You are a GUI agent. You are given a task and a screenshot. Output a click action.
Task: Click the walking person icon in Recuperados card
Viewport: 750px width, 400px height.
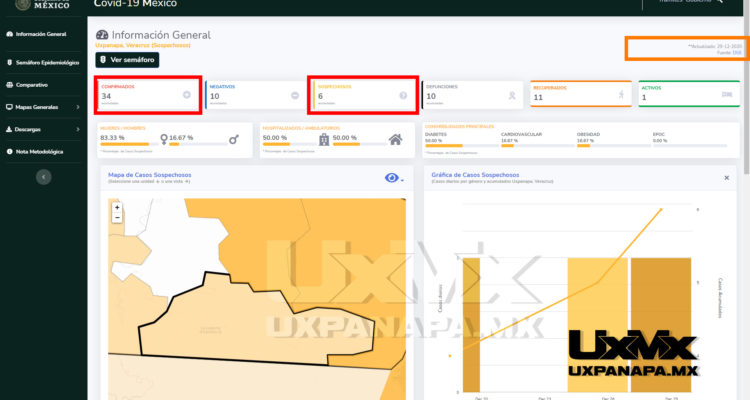621,95
